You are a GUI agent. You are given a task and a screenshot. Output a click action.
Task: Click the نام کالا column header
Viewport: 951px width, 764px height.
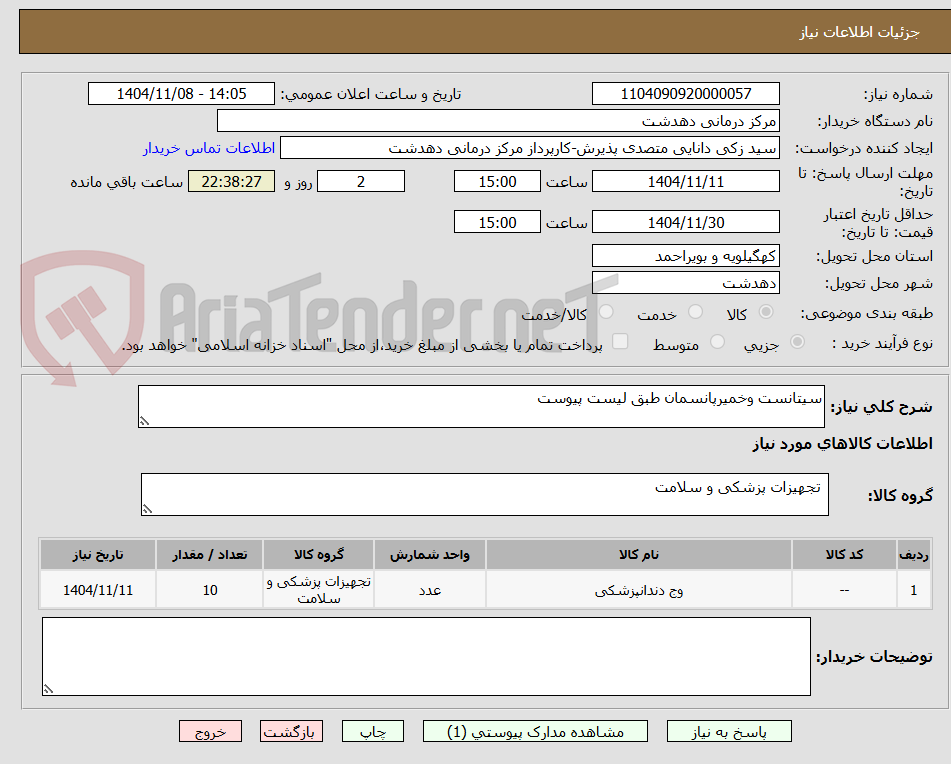(x=639, y=555)
